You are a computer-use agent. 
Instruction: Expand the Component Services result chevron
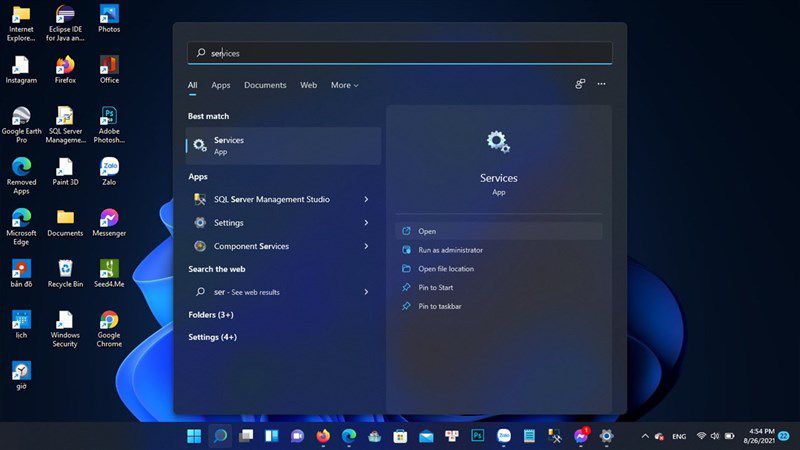pyautogui.click(x=366, y=246)
